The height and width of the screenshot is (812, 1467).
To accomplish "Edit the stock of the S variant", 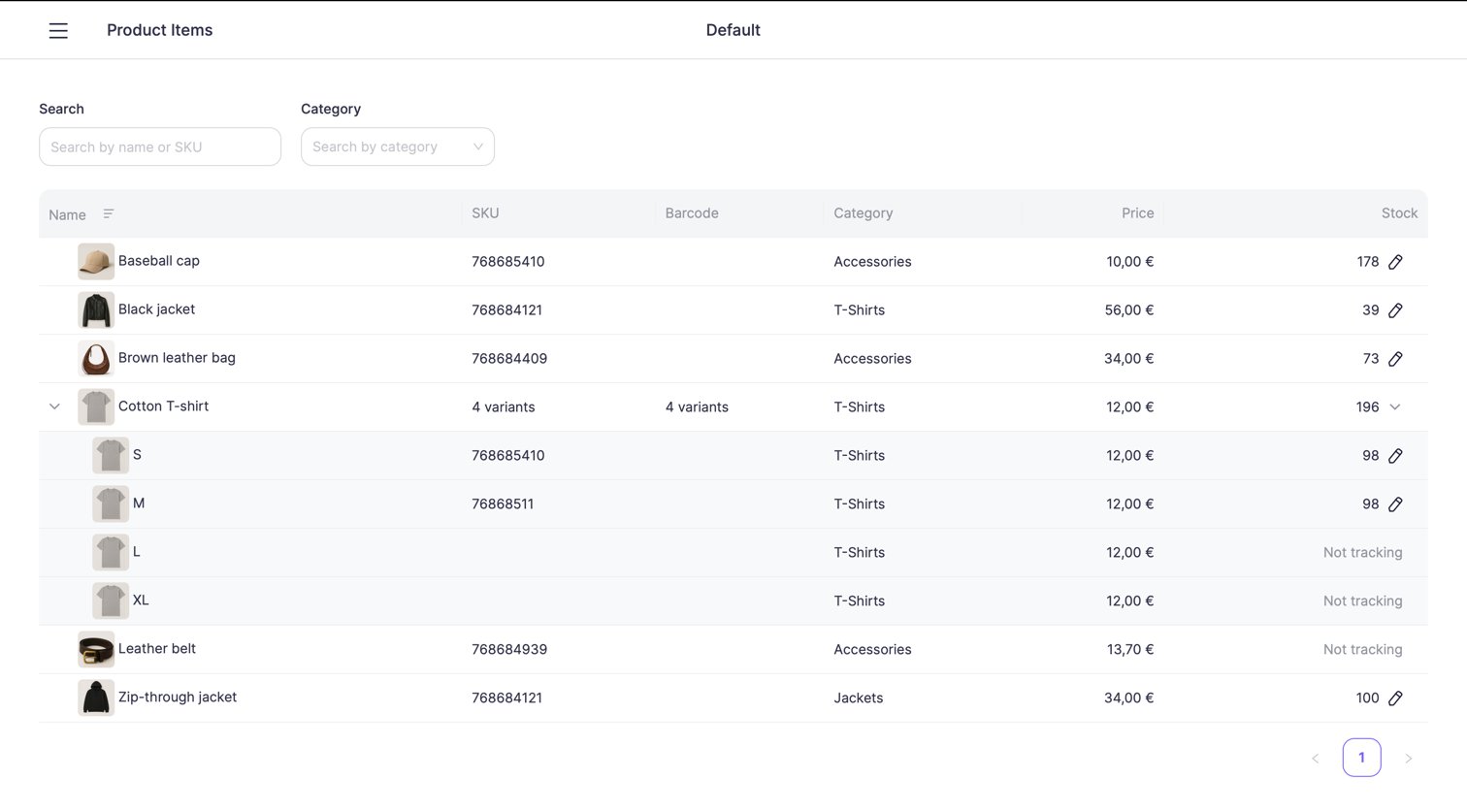I will (x=1396, y=455).
